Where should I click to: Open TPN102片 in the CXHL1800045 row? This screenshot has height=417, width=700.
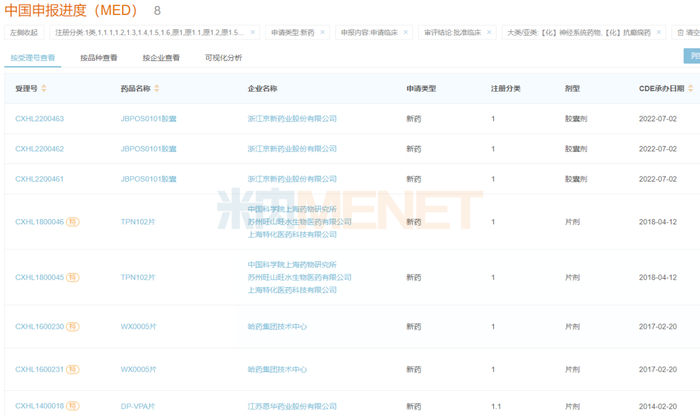(x=138, y=277)
